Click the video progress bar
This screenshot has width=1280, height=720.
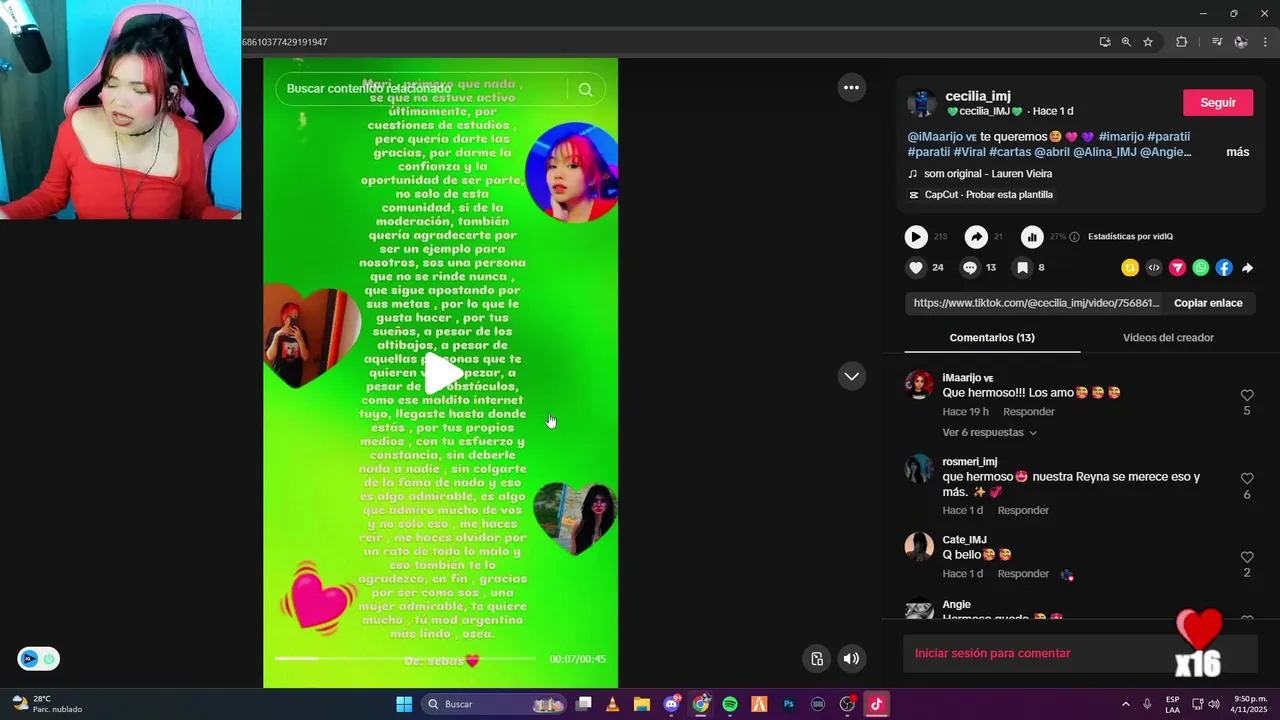pyautogui.click(x=405, y=658)
